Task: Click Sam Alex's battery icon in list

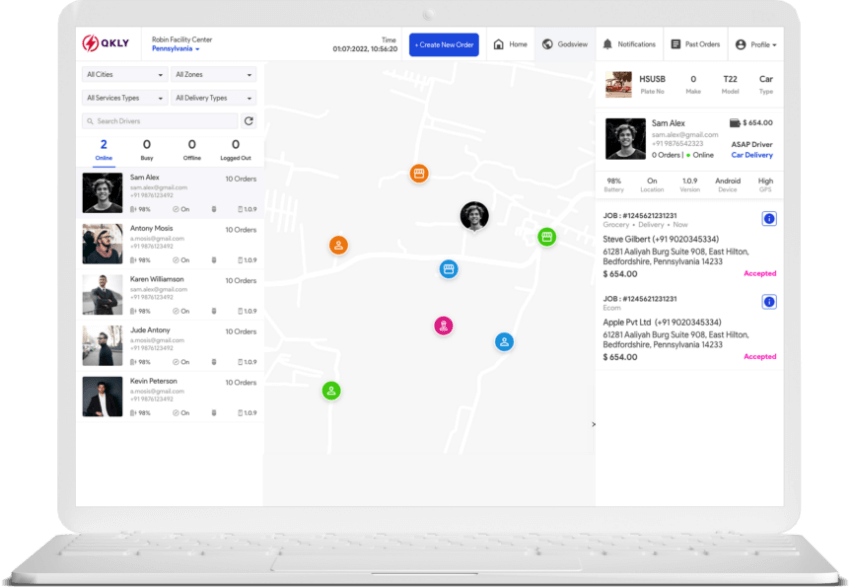Action: [x=133, y=209]
